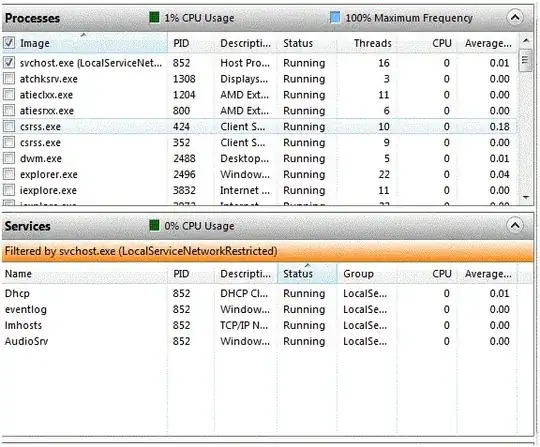Check the iexplore.exe PID 3832 checkbox
Viewport: 540px width, 447px height.
9,190
